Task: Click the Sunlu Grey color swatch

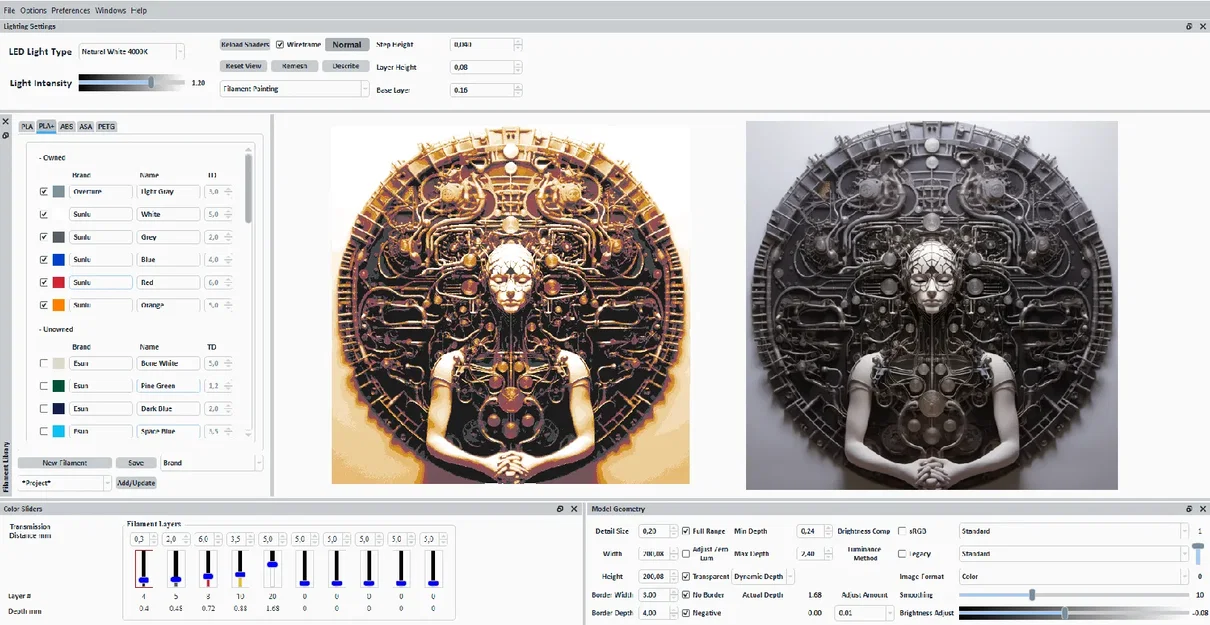Action: coord(59,237)
